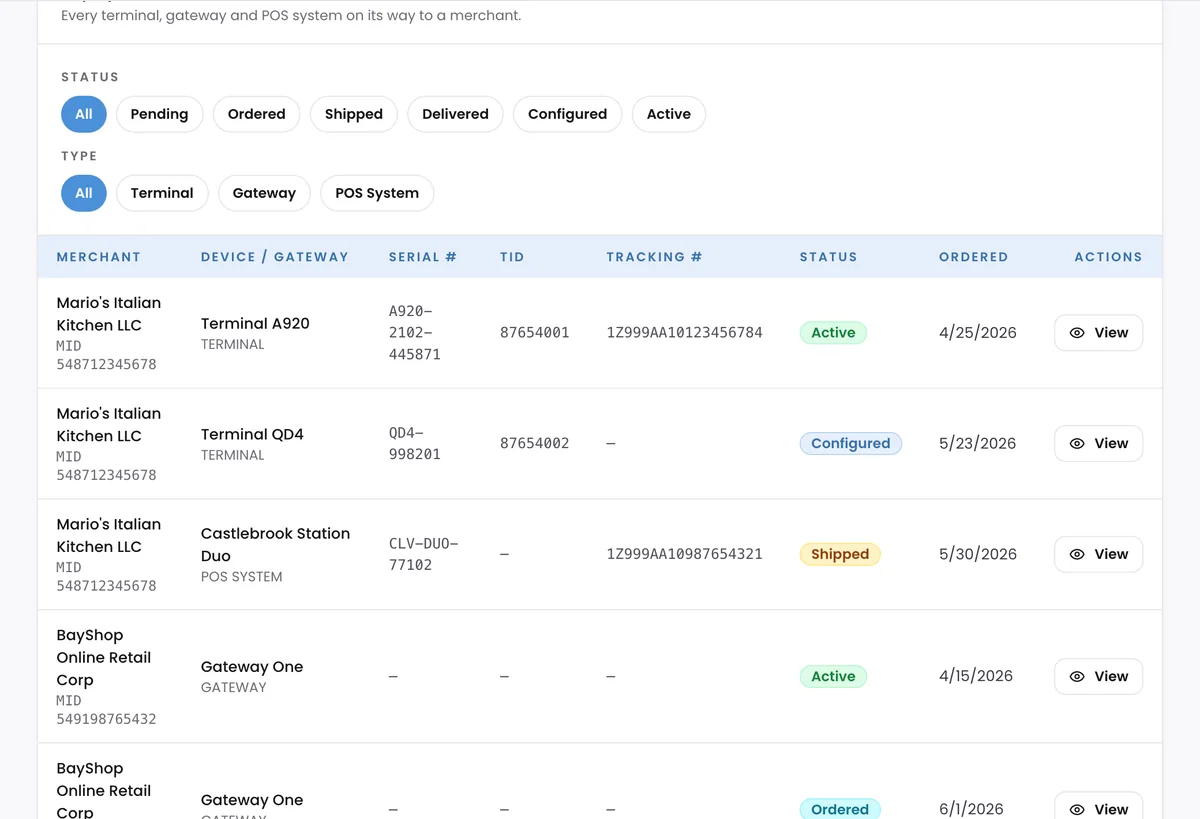Click serial number QD4-998201
Viewport: 1200px width, 819px height.
415,444
